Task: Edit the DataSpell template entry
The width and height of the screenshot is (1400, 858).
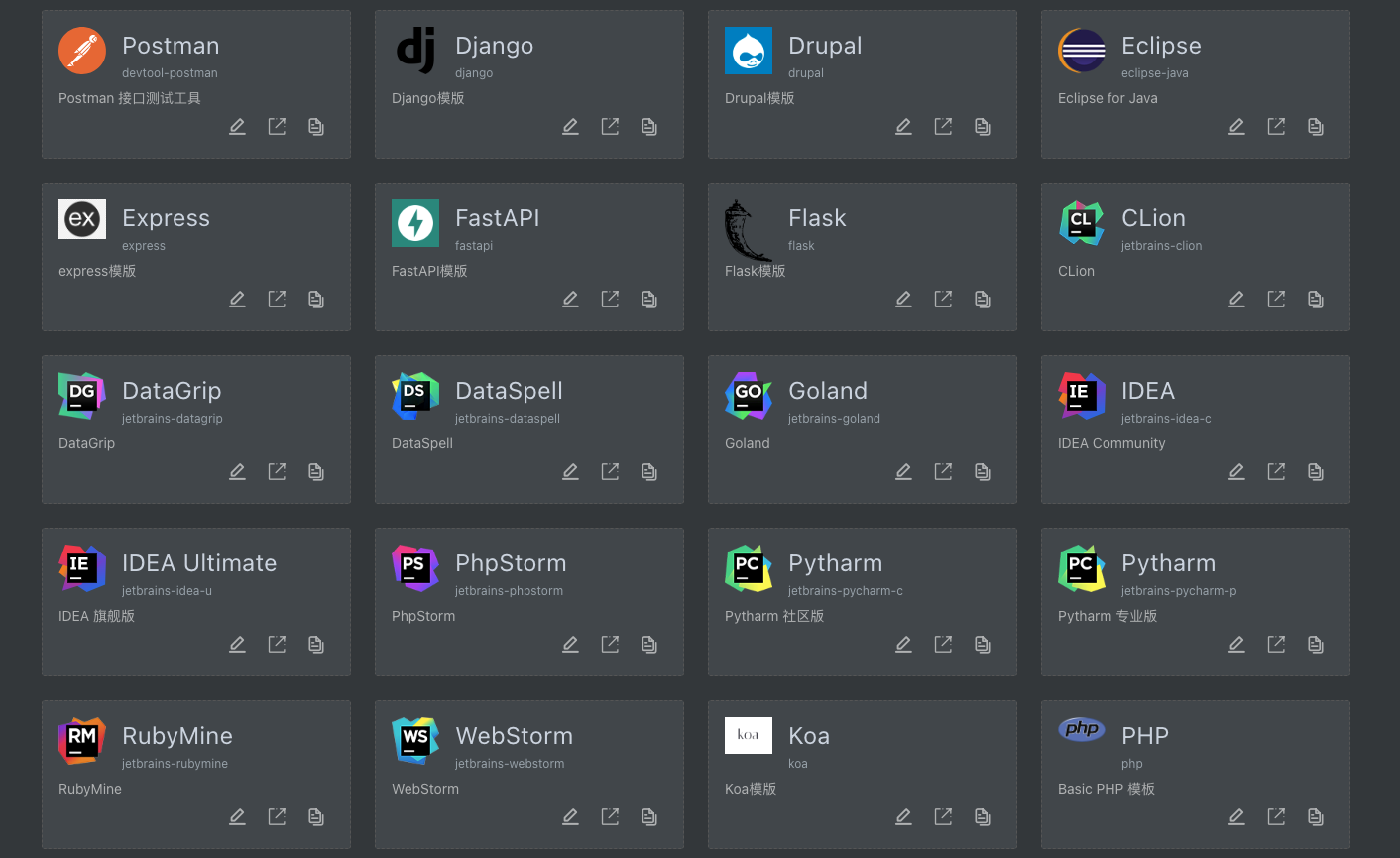Action: click(x=570, y=472)
